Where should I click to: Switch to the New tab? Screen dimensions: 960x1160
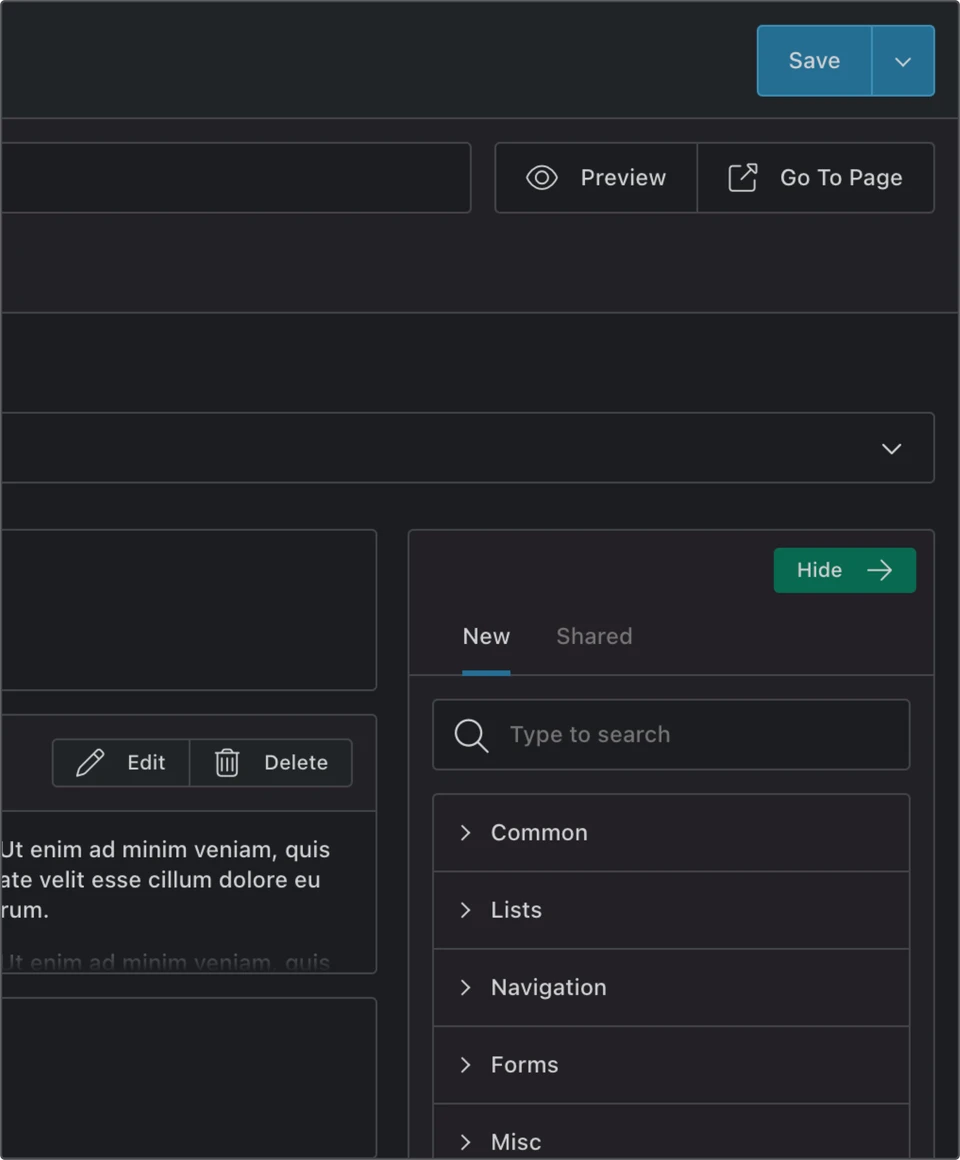point(486,637)
